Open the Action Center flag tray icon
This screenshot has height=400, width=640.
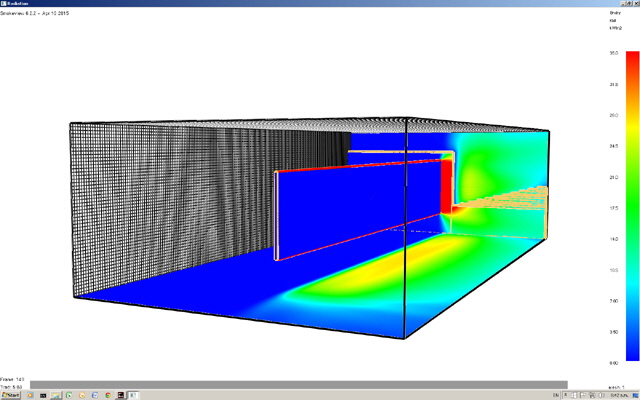coord(582,395)
